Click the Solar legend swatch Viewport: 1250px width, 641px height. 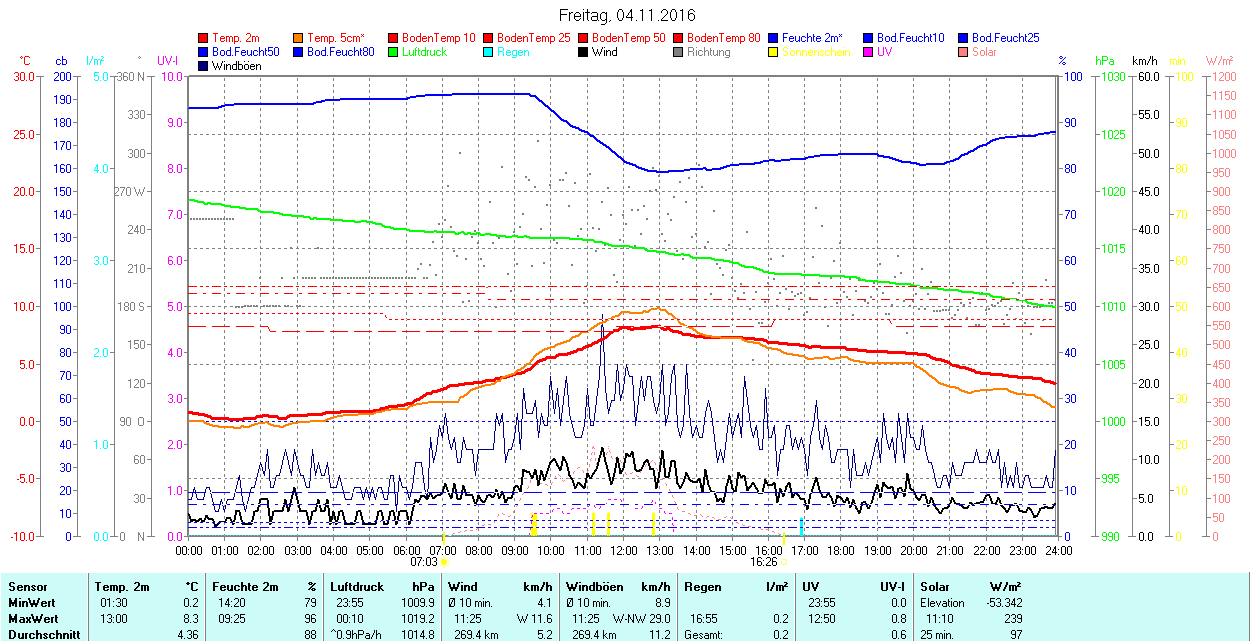(x=964, y=52)
